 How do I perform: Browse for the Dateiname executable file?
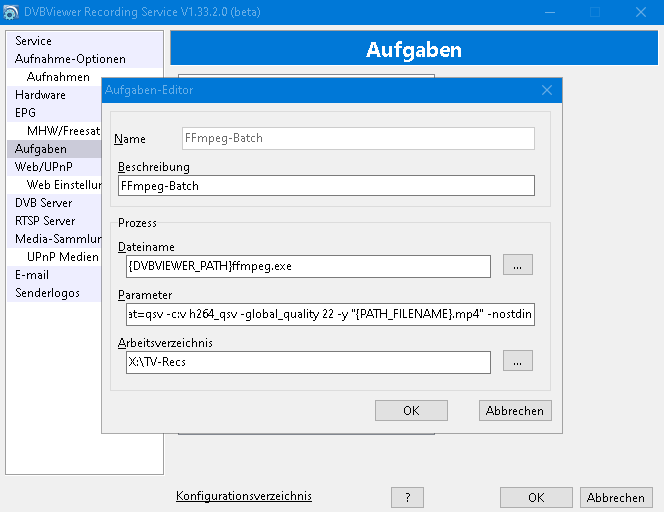point(517,265)
